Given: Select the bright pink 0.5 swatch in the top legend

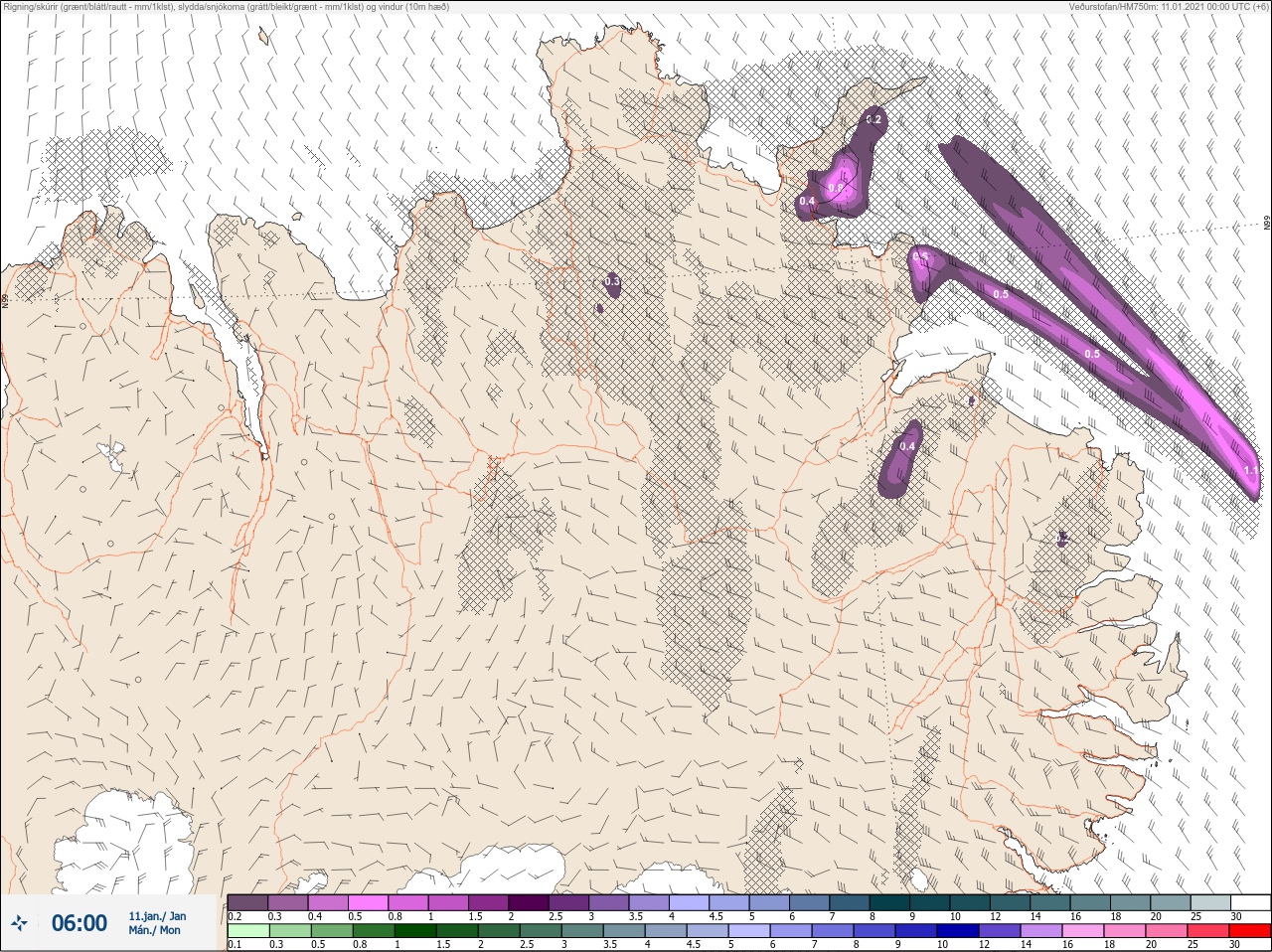Looking at the screenshot, I should pos(368,902).
